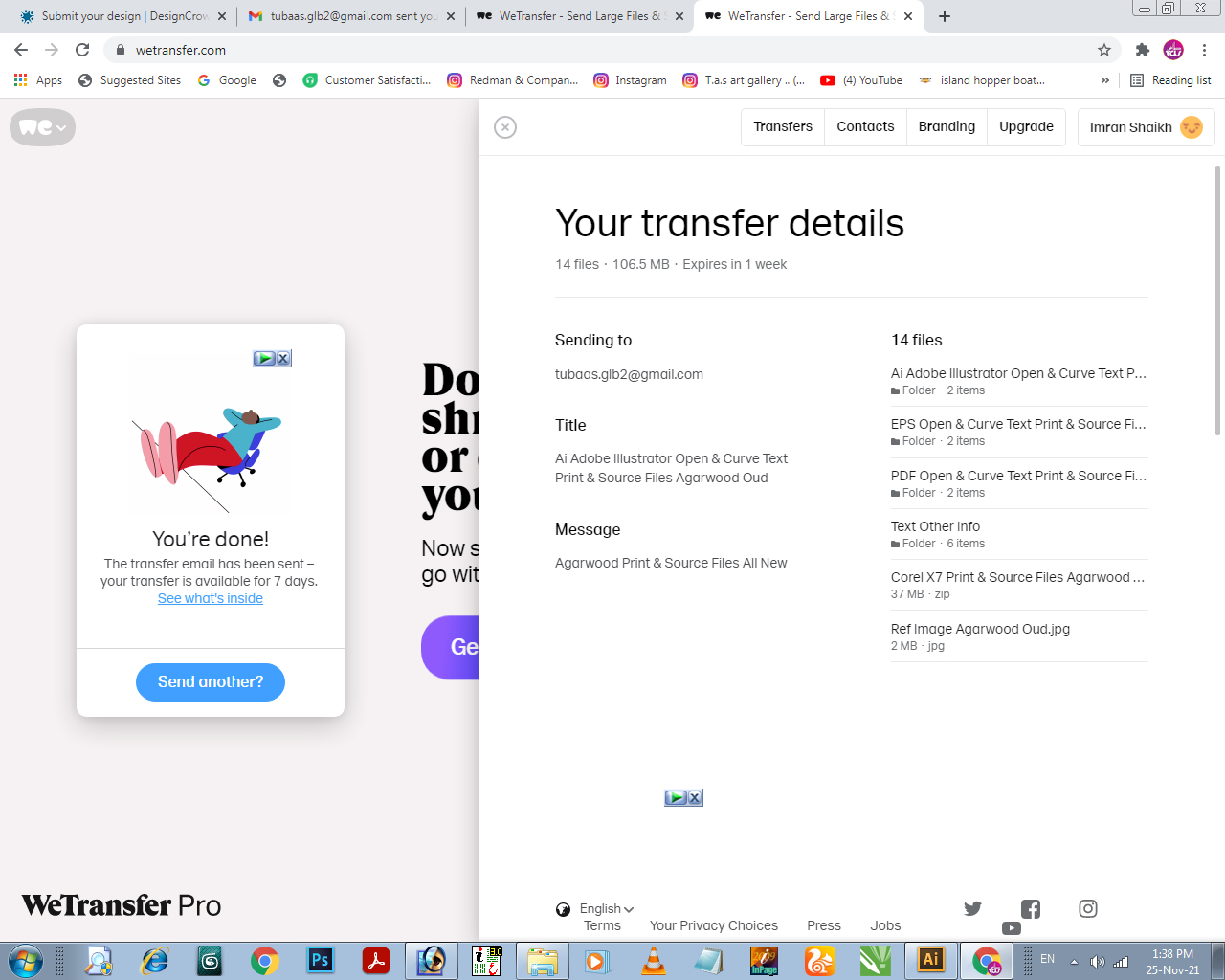
Task: Switch to the Branding tab
Action: [947, 127]
